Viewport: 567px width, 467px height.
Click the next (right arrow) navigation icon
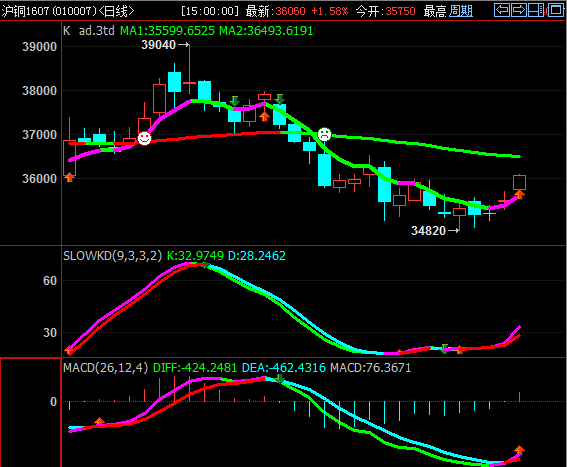coord(519,10)
